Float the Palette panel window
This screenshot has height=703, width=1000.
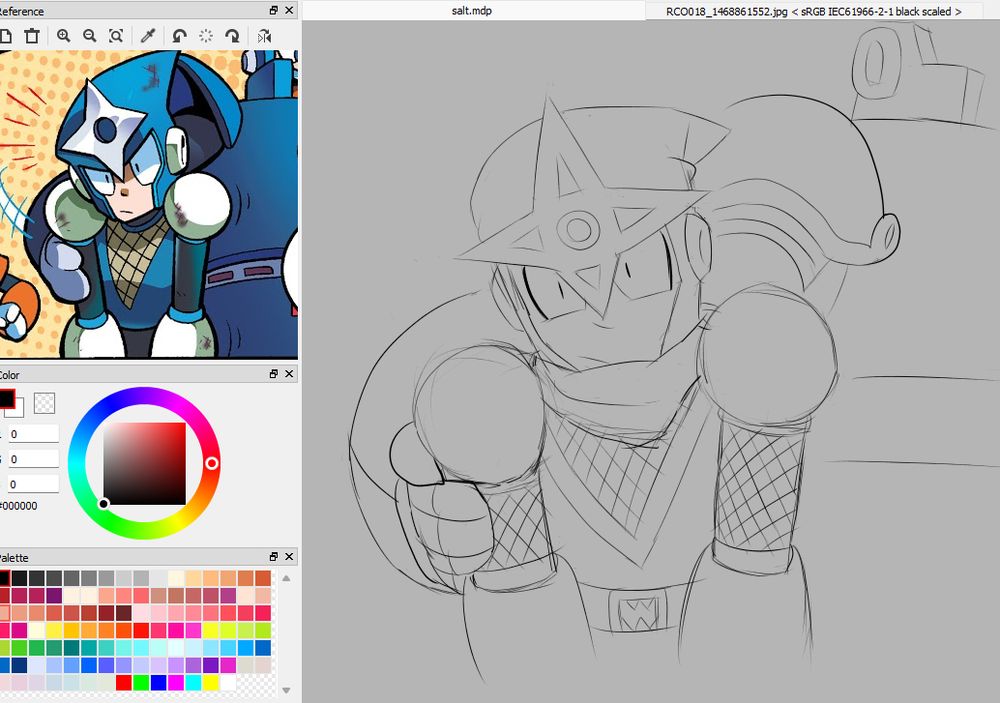click(x=274, y=557)
